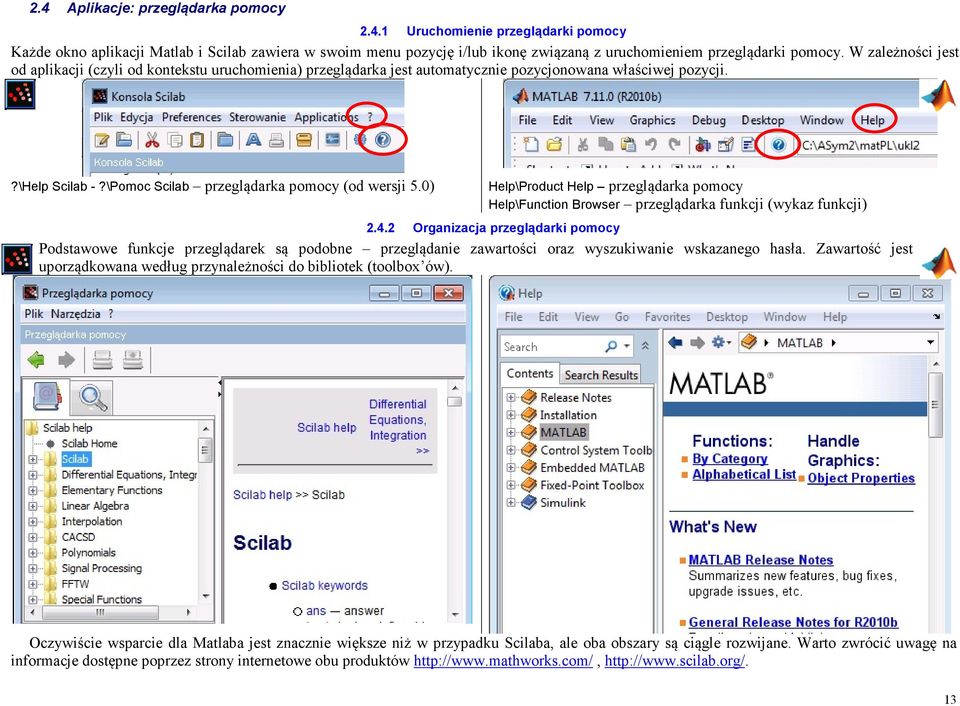Screen dimensions: 960x706
Task: Select the Installation item in MATLAB Help
Action: (568, 415)
